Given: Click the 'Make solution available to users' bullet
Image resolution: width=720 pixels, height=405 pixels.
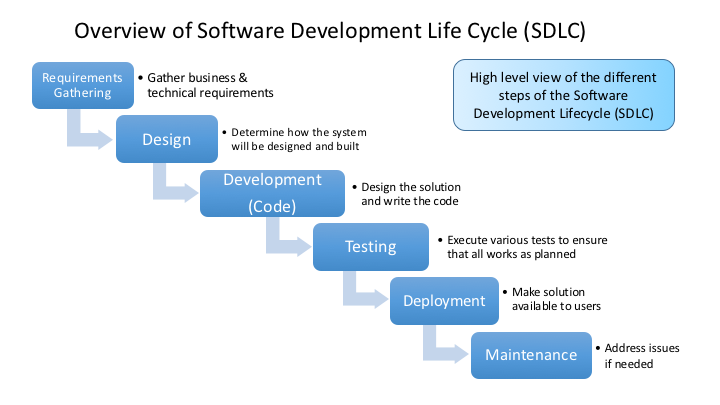Looking at the screenshot, I should click(x=561, y=298).
